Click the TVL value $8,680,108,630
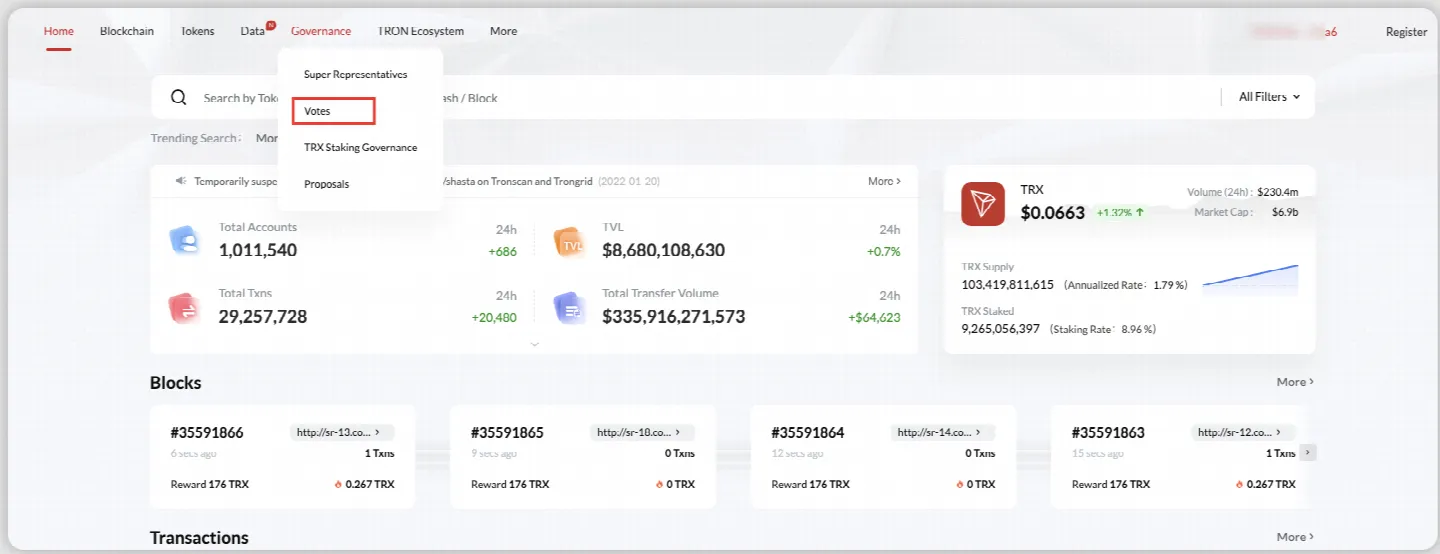Viewport: 1440px width, 554px height. click(664, 250)
